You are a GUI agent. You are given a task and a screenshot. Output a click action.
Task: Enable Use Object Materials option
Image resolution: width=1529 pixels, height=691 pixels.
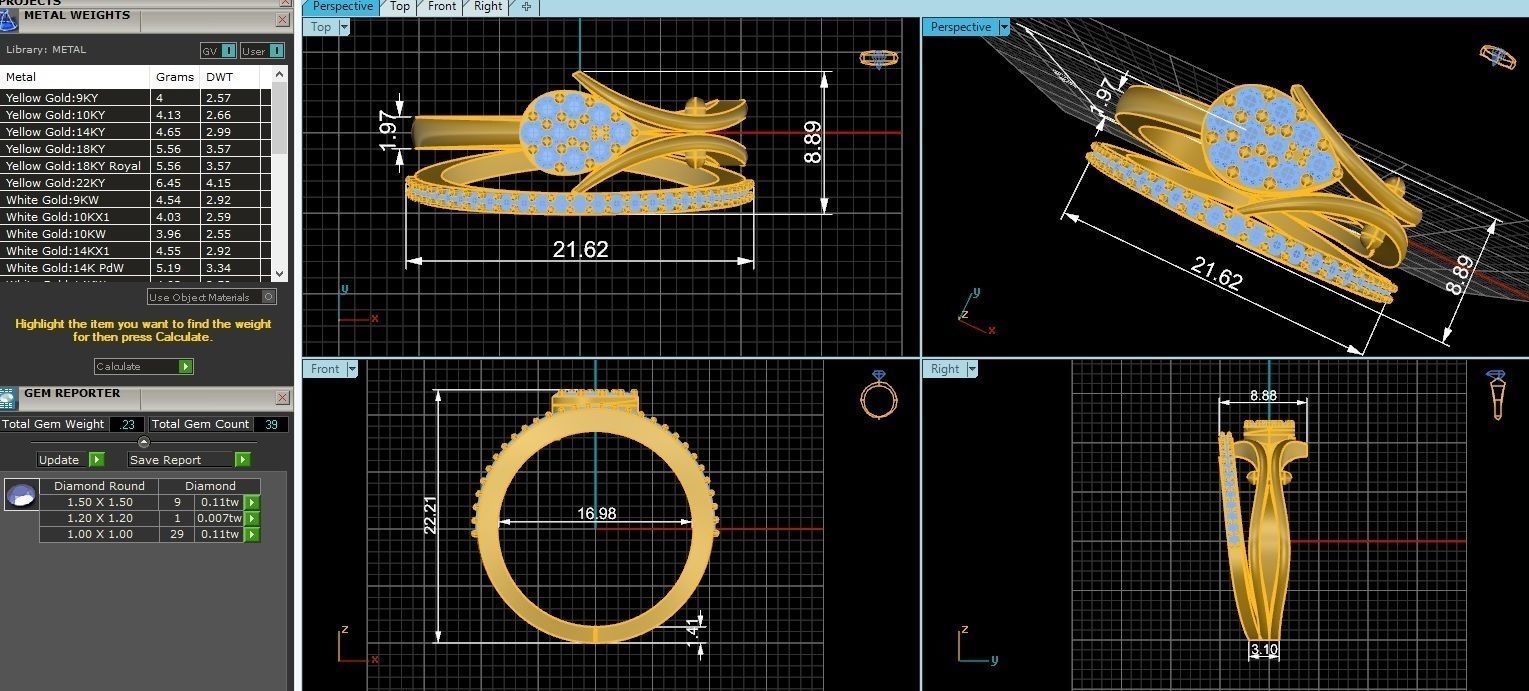(212, 297)
